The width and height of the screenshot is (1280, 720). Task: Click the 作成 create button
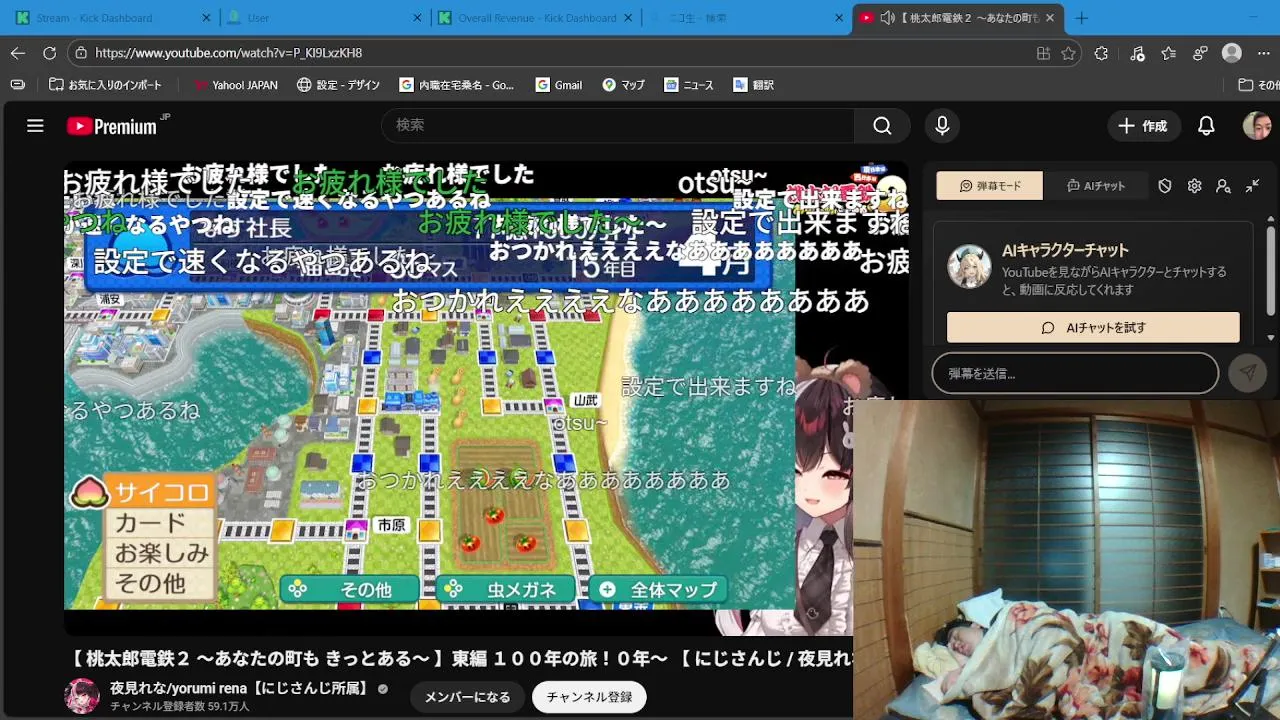[x=1143, y=126]
